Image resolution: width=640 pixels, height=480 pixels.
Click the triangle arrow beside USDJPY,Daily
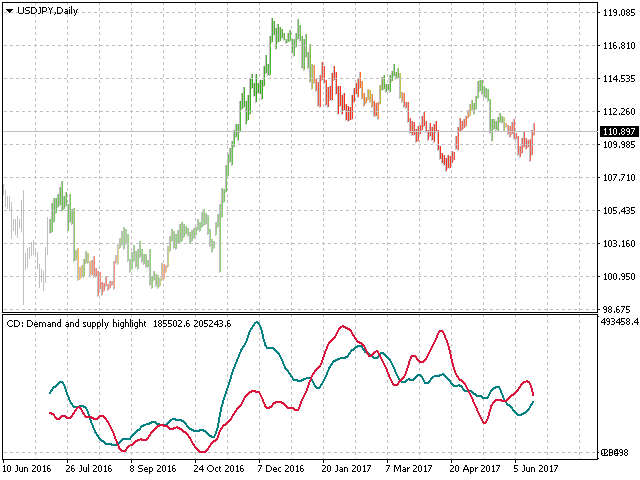[9, 10]
